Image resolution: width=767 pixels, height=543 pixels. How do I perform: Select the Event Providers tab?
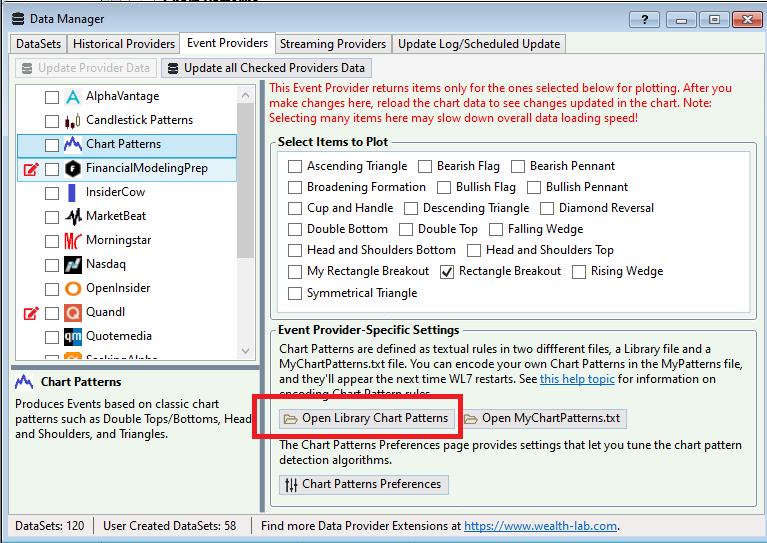pyautogui.click(x=227, y=43)
